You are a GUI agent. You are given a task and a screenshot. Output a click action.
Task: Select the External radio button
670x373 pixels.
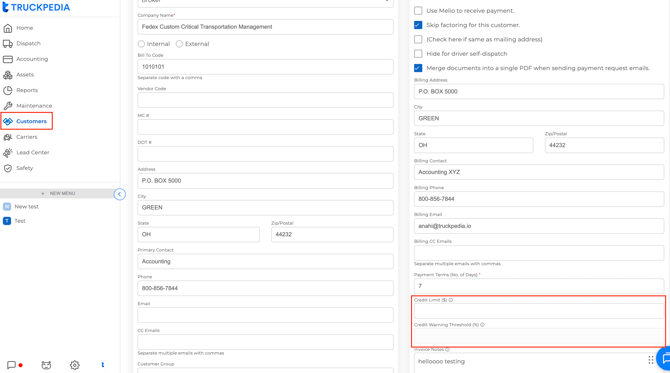(x=179, y=44)
